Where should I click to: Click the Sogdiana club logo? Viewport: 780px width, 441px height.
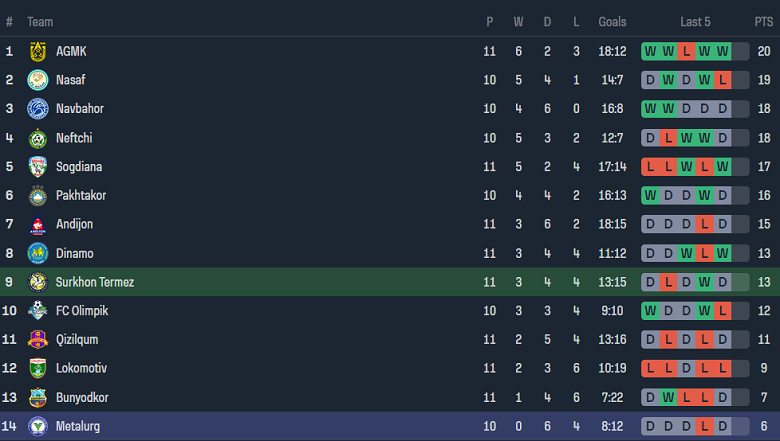[38, 167]
